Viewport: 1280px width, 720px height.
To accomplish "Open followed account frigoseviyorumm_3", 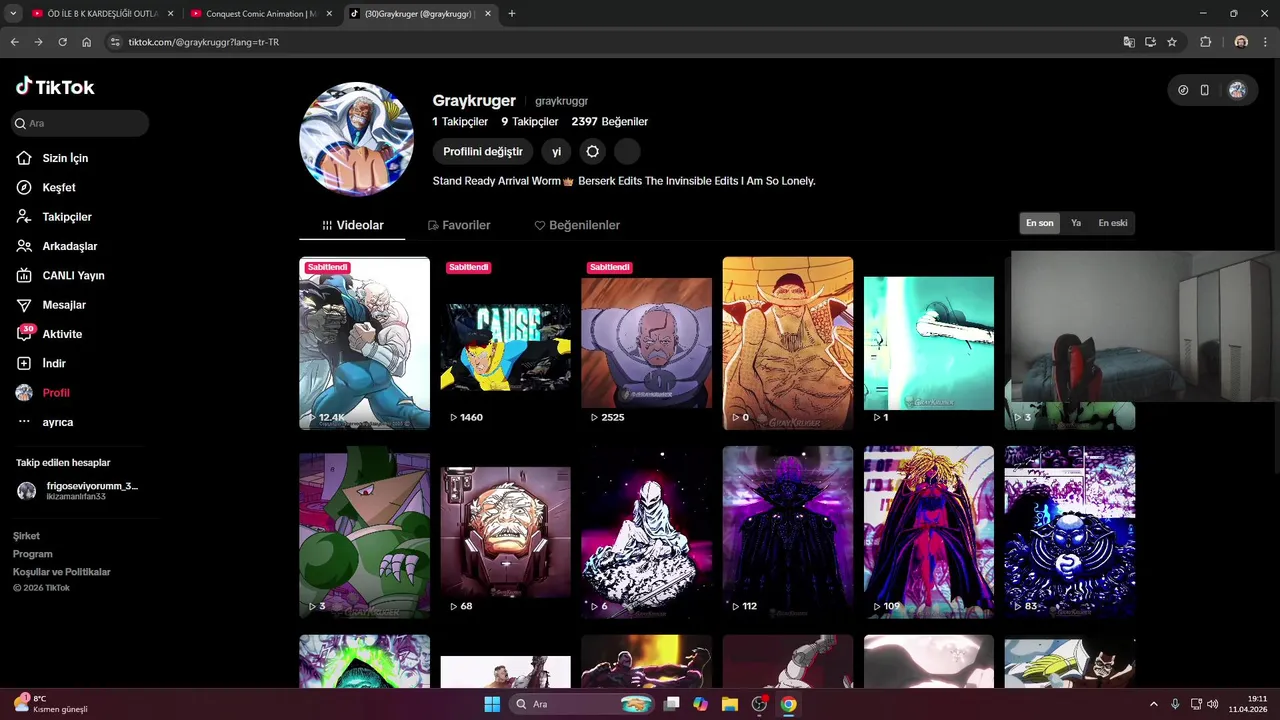I will tap(78, 490).
